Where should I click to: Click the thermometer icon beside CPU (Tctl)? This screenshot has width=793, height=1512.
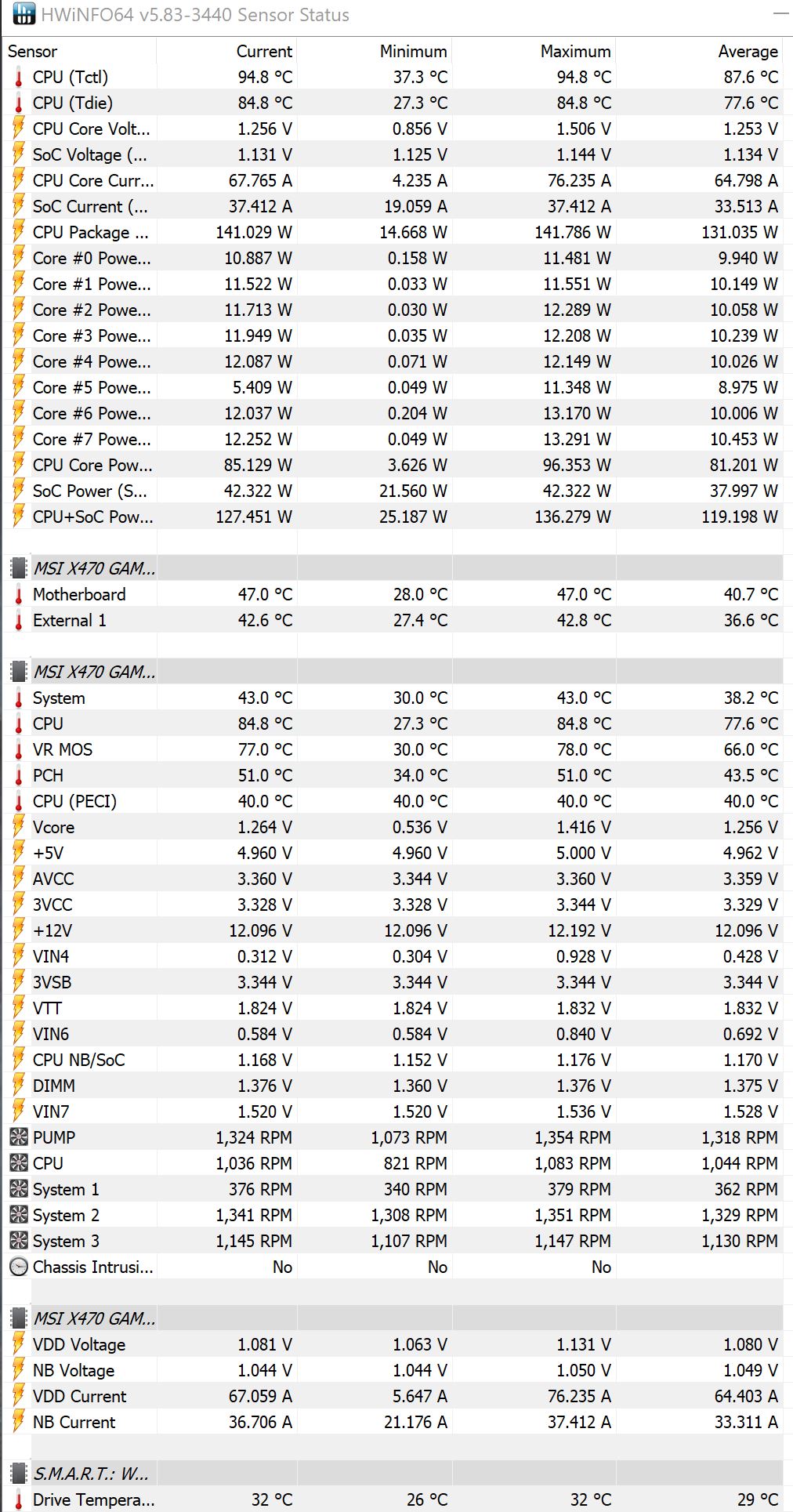coord(19,77)
